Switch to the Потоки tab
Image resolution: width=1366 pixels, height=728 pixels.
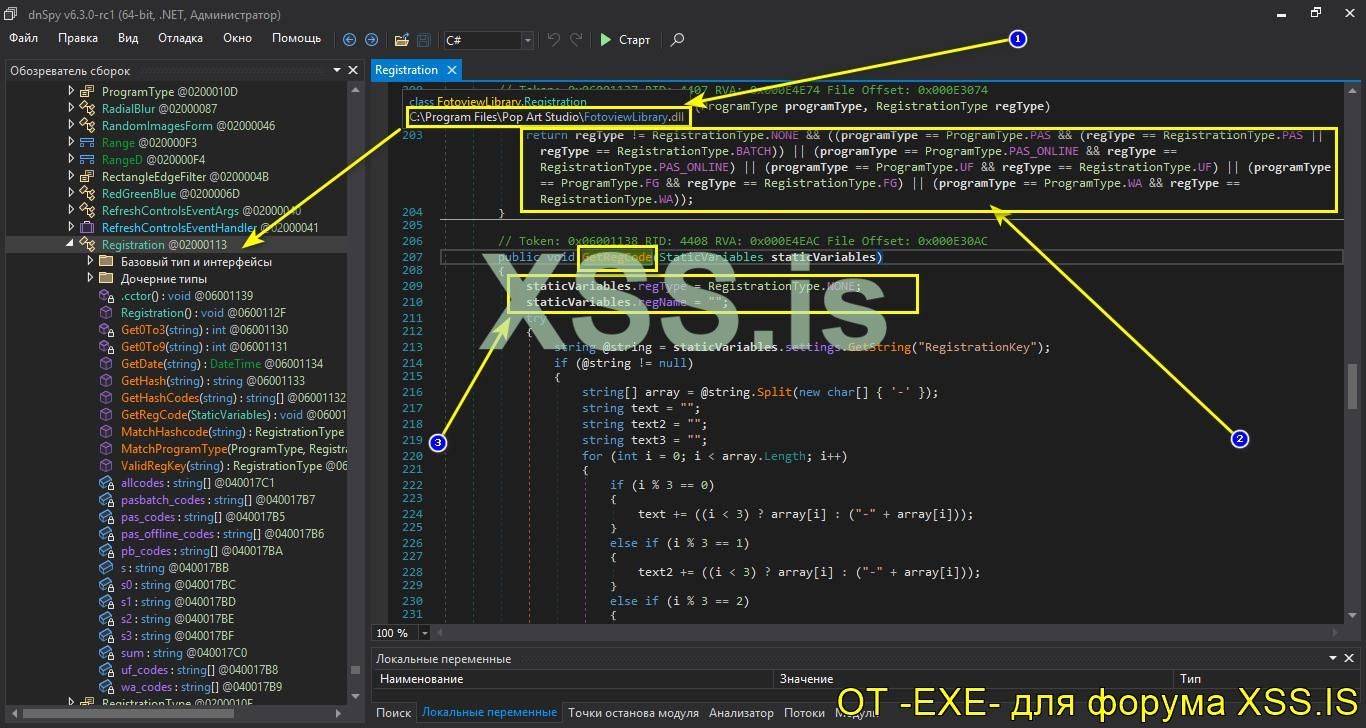coord(804,713)
